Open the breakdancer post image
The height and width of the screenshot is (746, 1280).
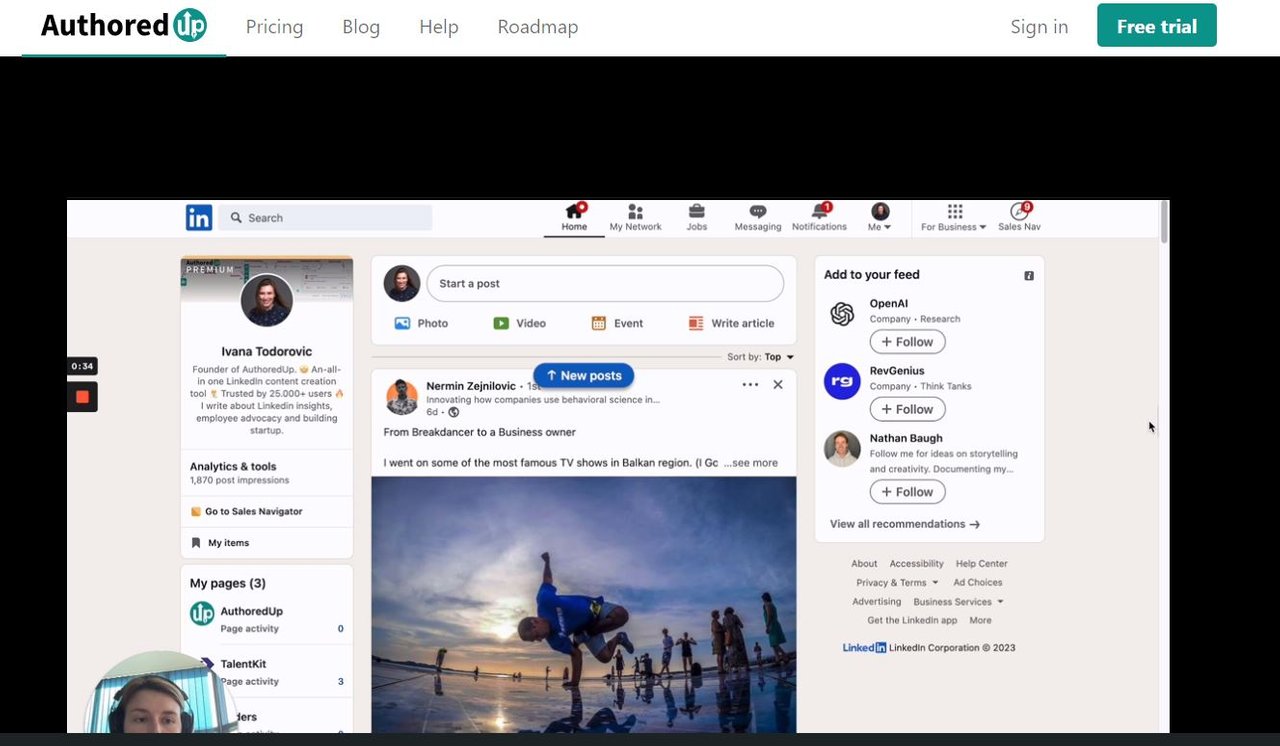click(584, 605)
